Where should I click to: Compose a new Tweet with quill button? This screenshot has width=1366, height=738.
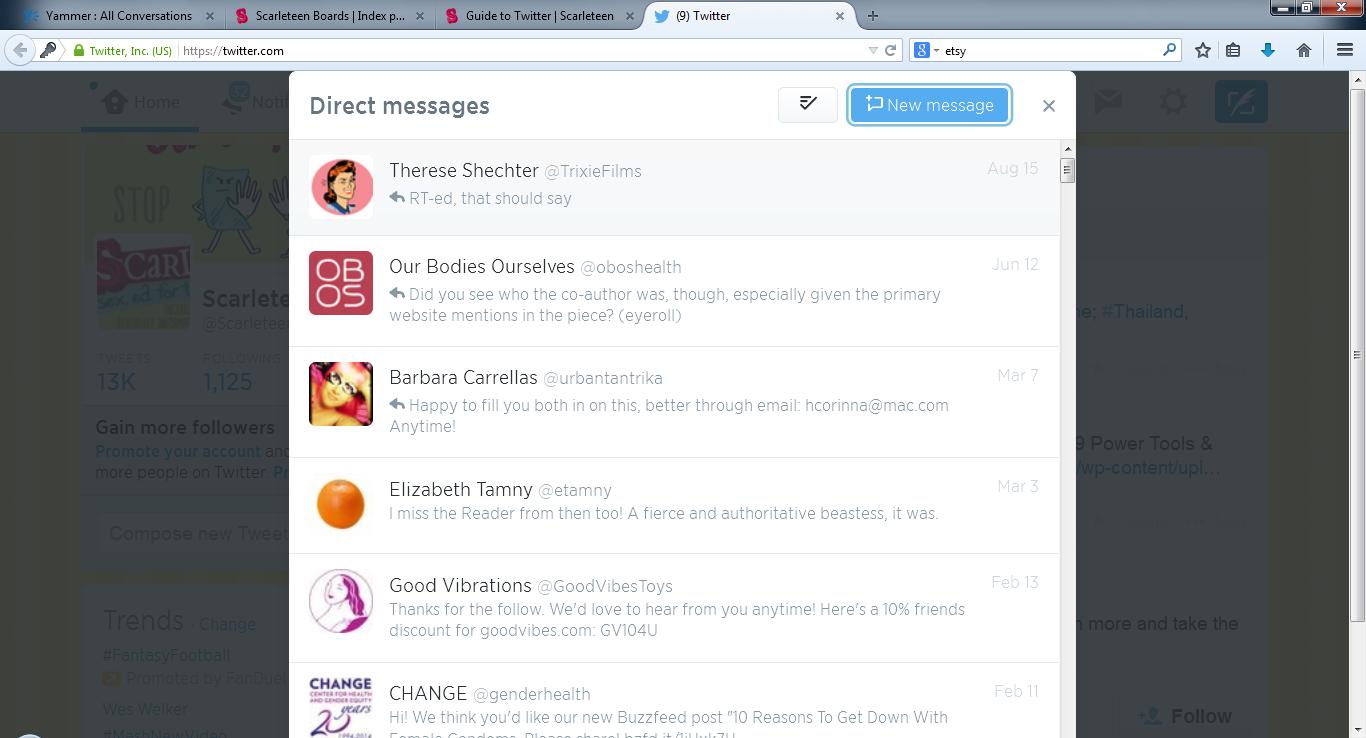click(x=1241, y=102)
